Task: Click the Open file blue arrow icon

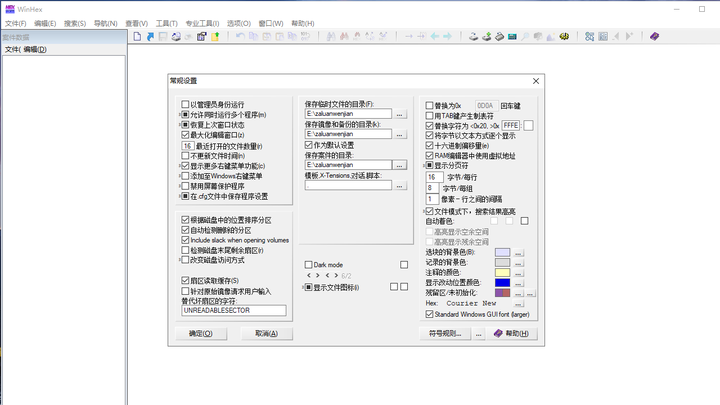Action: [150, 36]
